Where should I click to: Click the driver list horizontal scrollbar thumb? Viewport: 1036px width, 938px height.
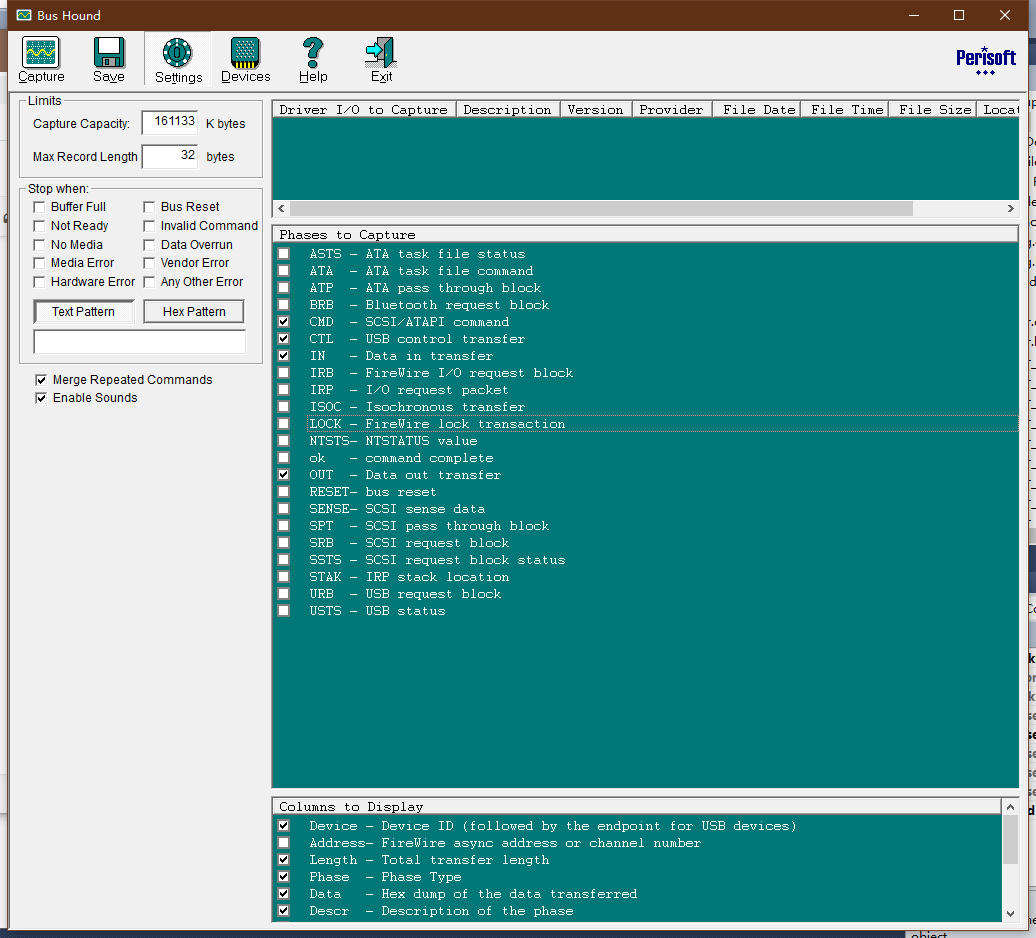tap(601, 208)
